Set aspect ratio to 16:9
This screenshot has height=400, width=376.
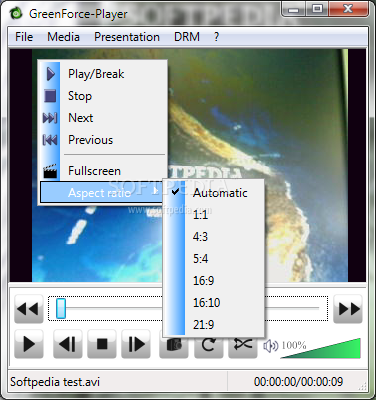click(x=214, y=281)
